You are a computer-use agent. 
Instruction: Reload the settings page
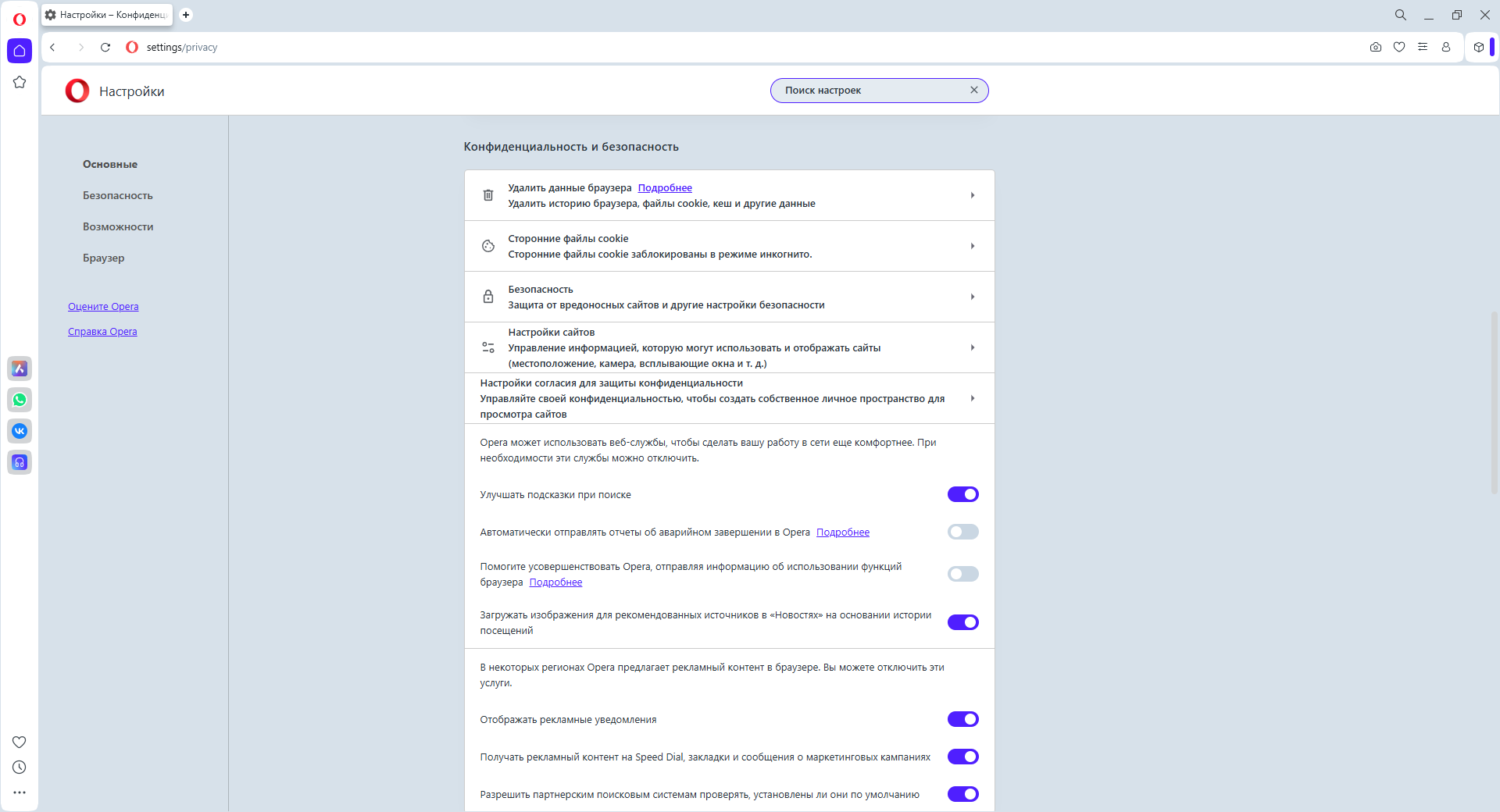point(105,48)
